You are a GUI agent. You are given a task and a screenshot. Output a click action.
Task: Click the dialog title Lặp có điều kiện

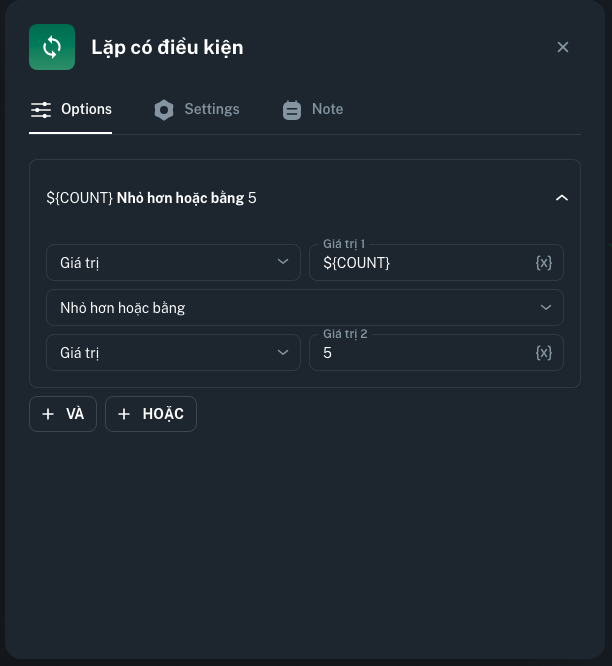167,48
